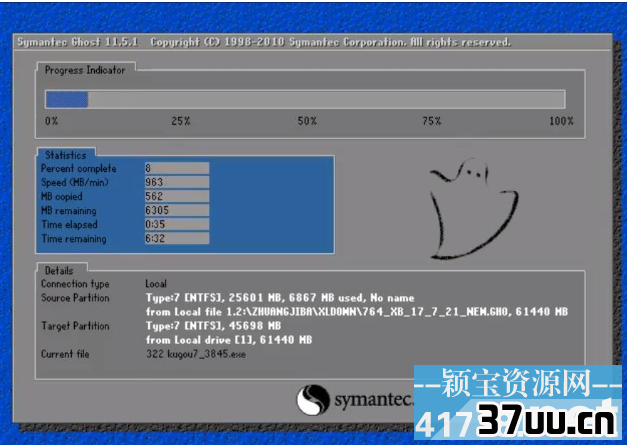This screenshot has height=445, width=627.
Task: Click 'from Local drive [1], 61440 MB'
Action: 229,340
